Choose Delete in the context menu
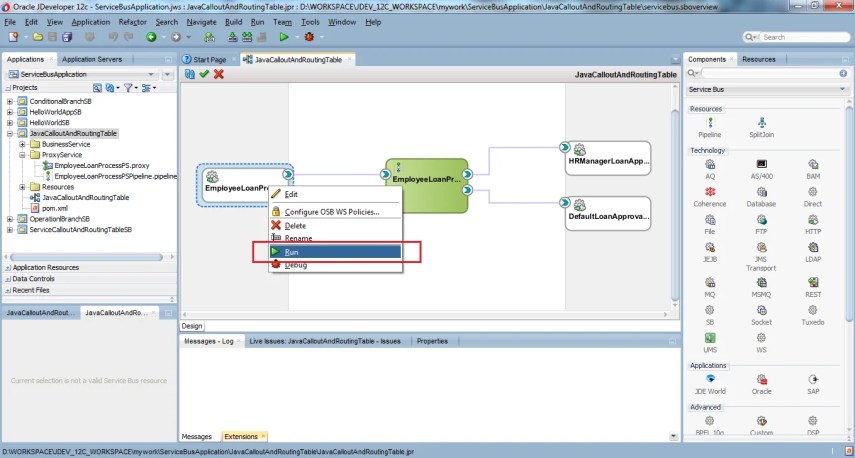The image size is (855, 458). coord(335,226)
